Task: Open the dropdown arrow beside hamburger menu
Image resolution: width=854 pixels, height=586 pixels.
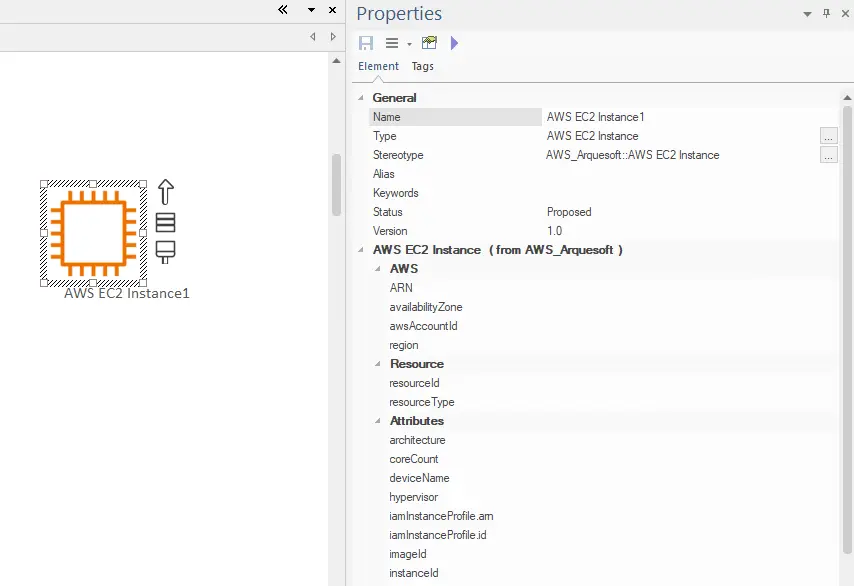Action: (409, 45)
